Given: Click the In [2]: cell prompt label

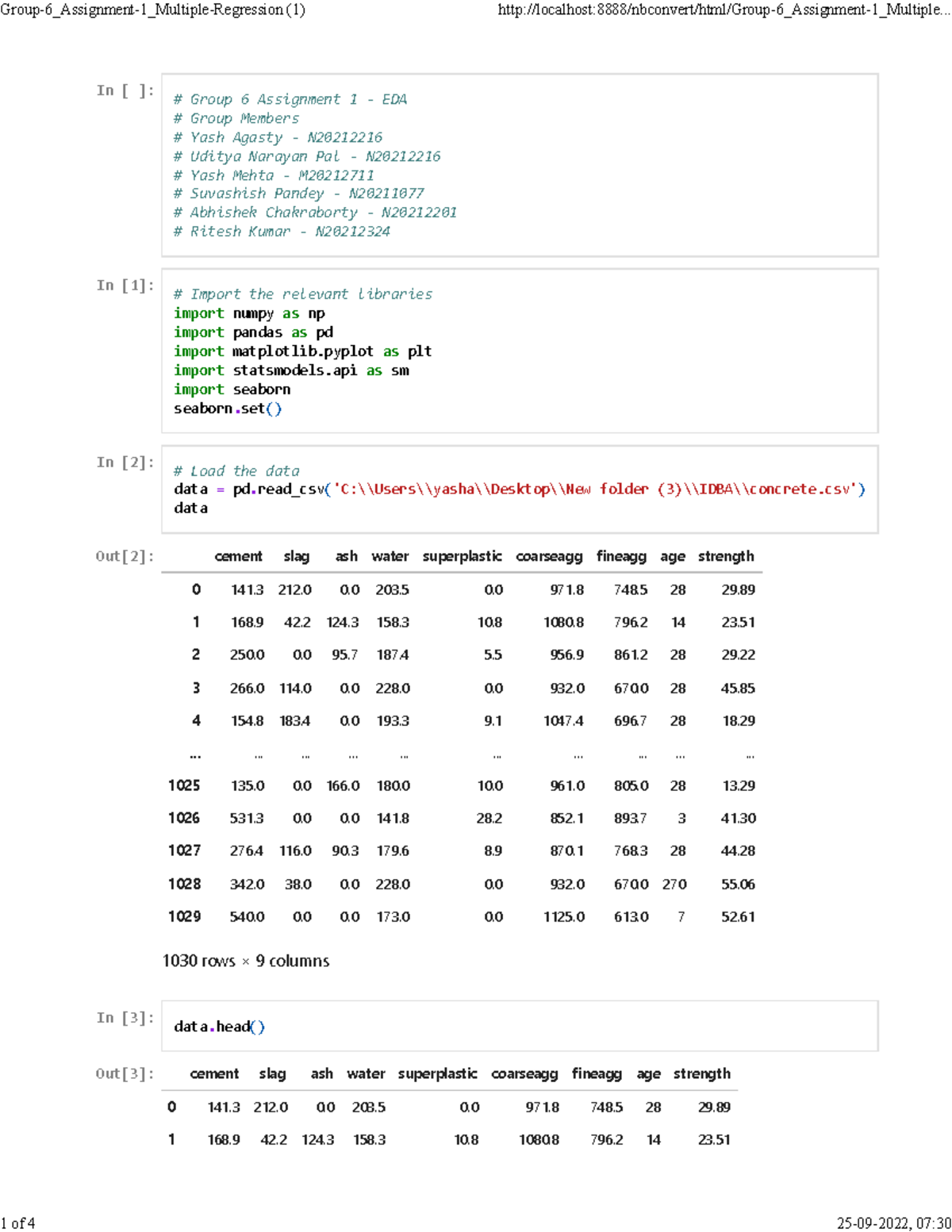Looking at the screenshot, I should (x=125, y=462).
